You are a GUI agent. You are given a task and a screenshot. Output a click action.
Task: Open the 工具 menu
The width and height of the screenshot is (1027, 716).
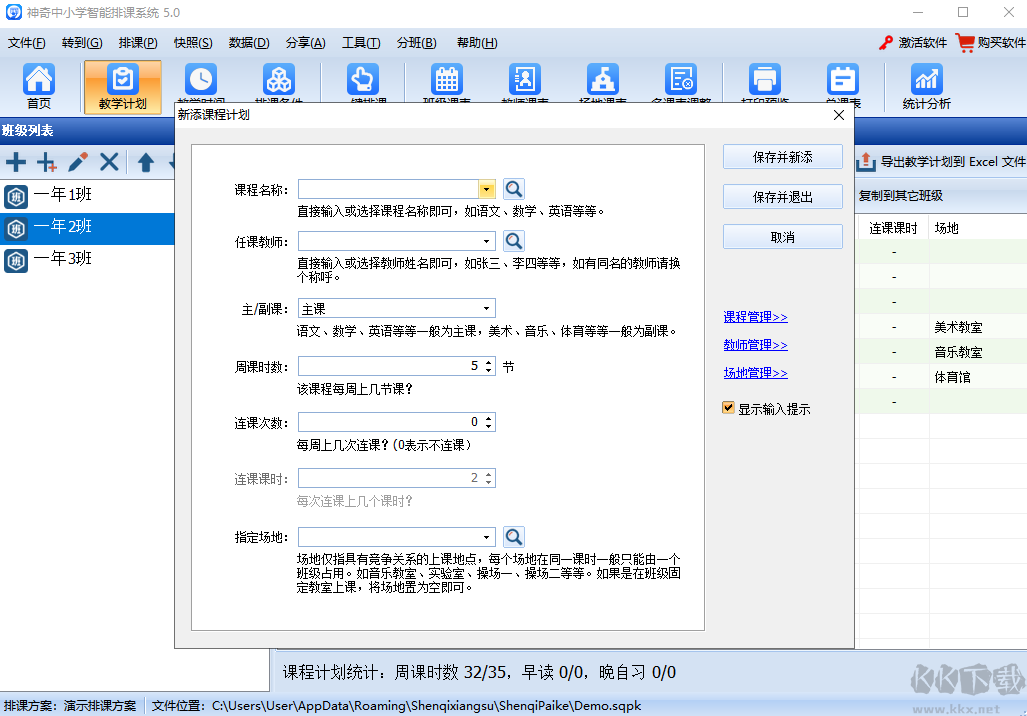[x=360, y=42]
